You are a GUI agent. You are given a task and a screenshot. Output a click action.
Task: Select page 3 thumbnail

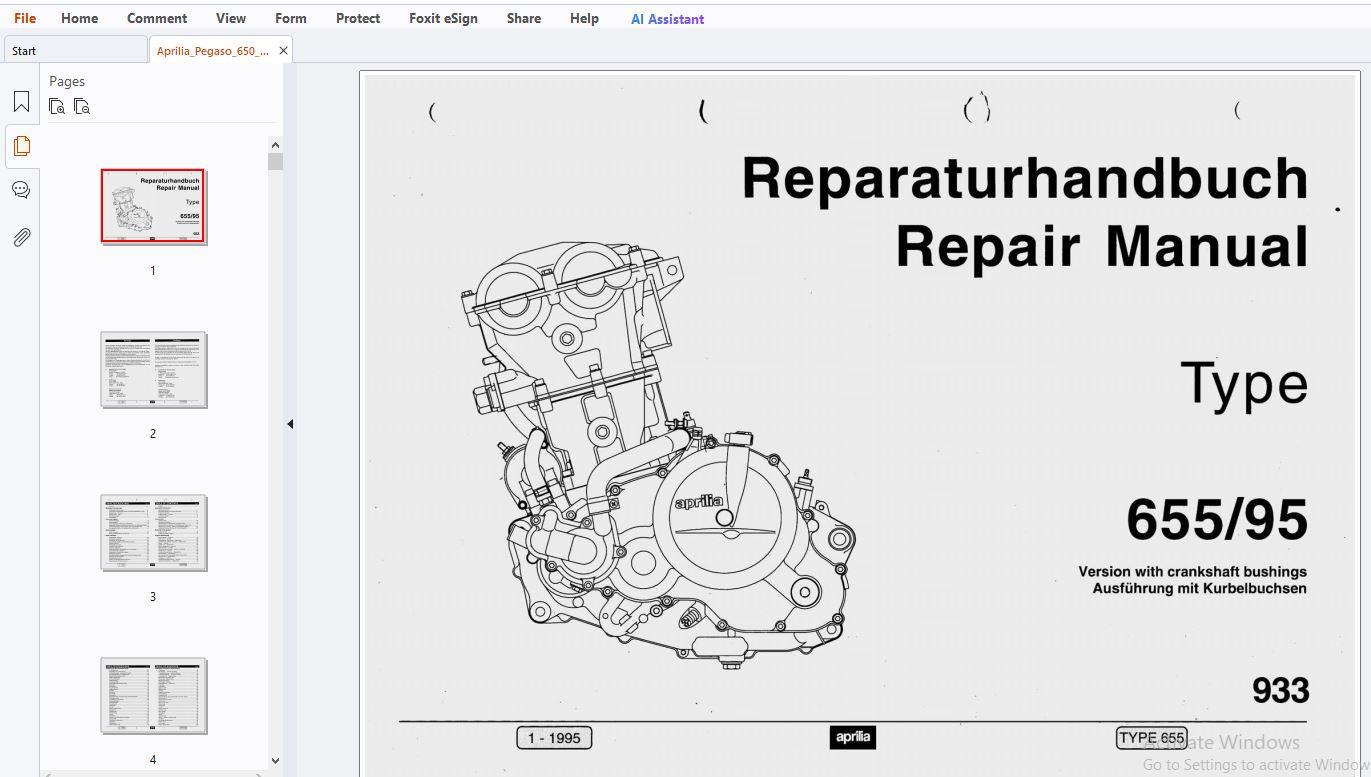[x=153, y=532]
